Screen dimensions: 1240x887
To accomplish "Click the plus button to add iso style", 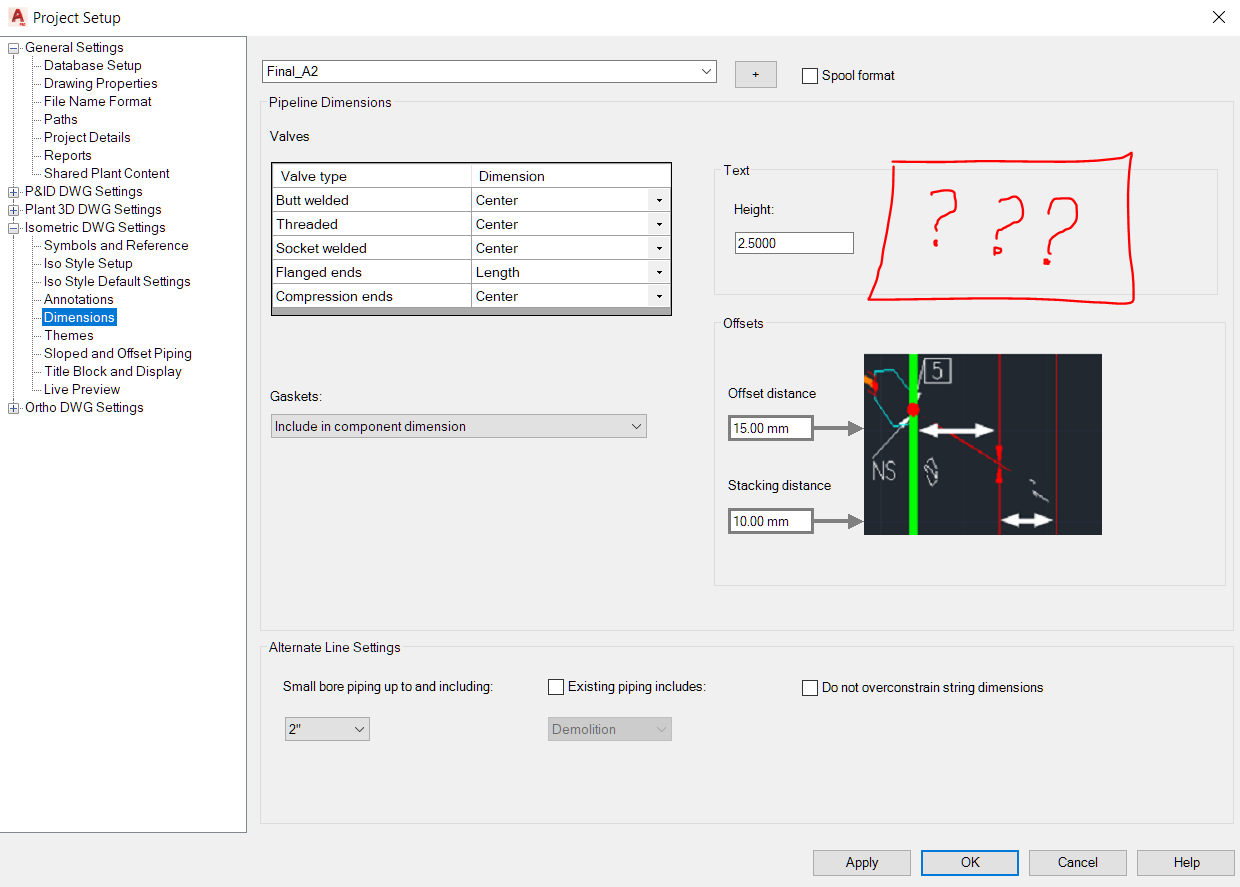I will click(x=755, y=74).
